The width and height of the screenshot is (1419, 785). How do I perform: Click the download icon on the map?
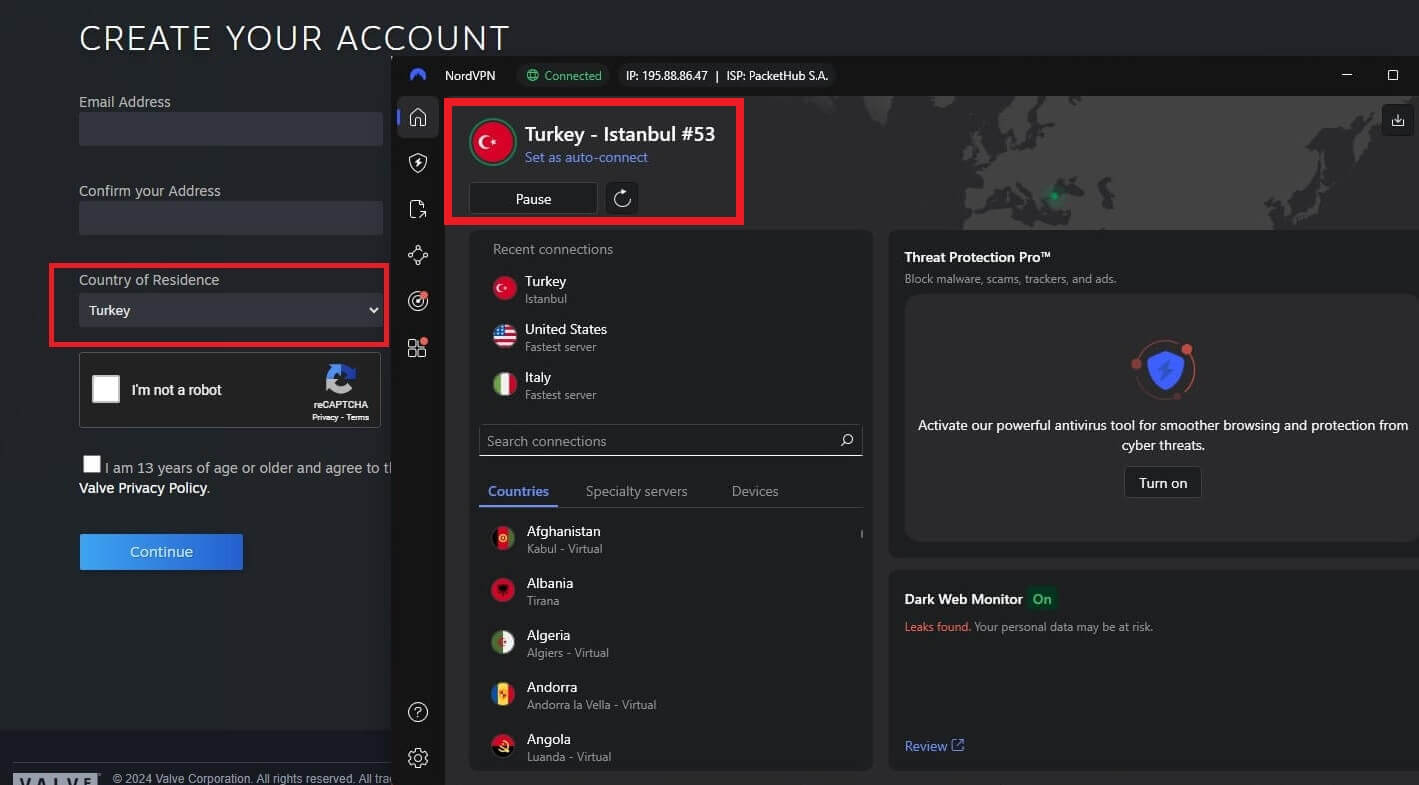(x=1398, y=119)
